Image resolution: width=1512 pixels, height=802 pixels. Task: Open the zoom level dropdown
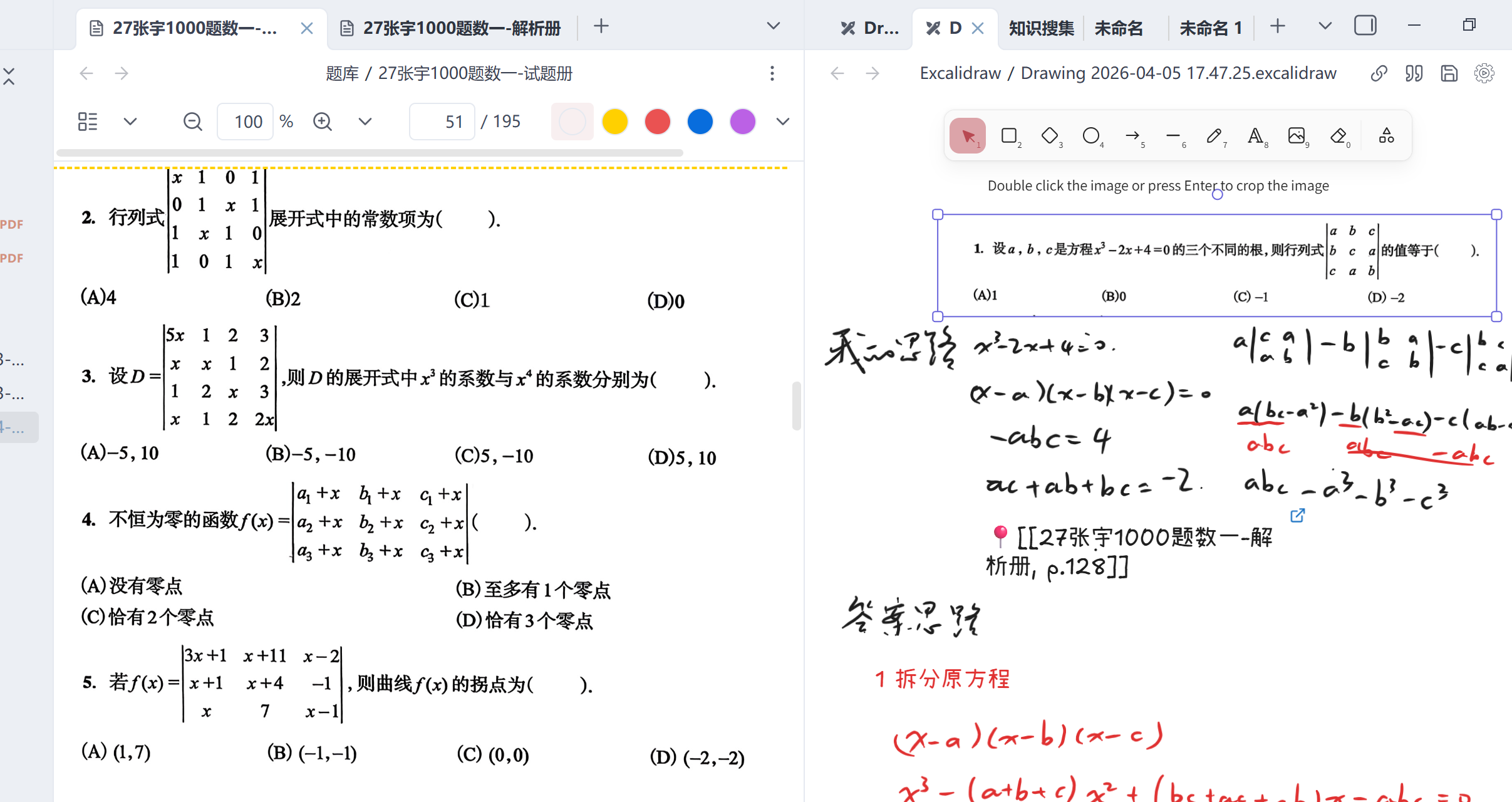[x=365, y=122]
